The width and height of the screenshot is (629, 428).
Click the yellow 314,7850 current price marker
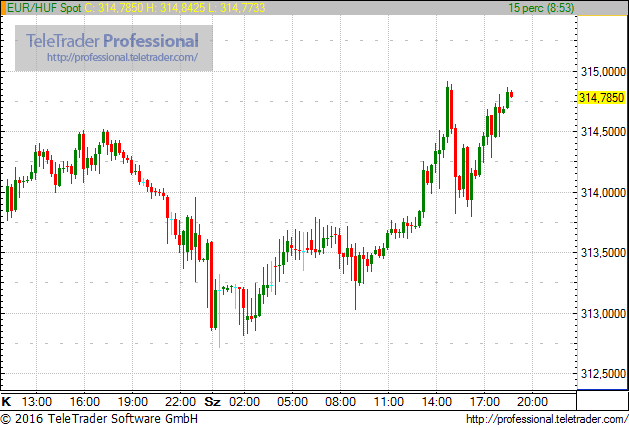click(602, 97)
